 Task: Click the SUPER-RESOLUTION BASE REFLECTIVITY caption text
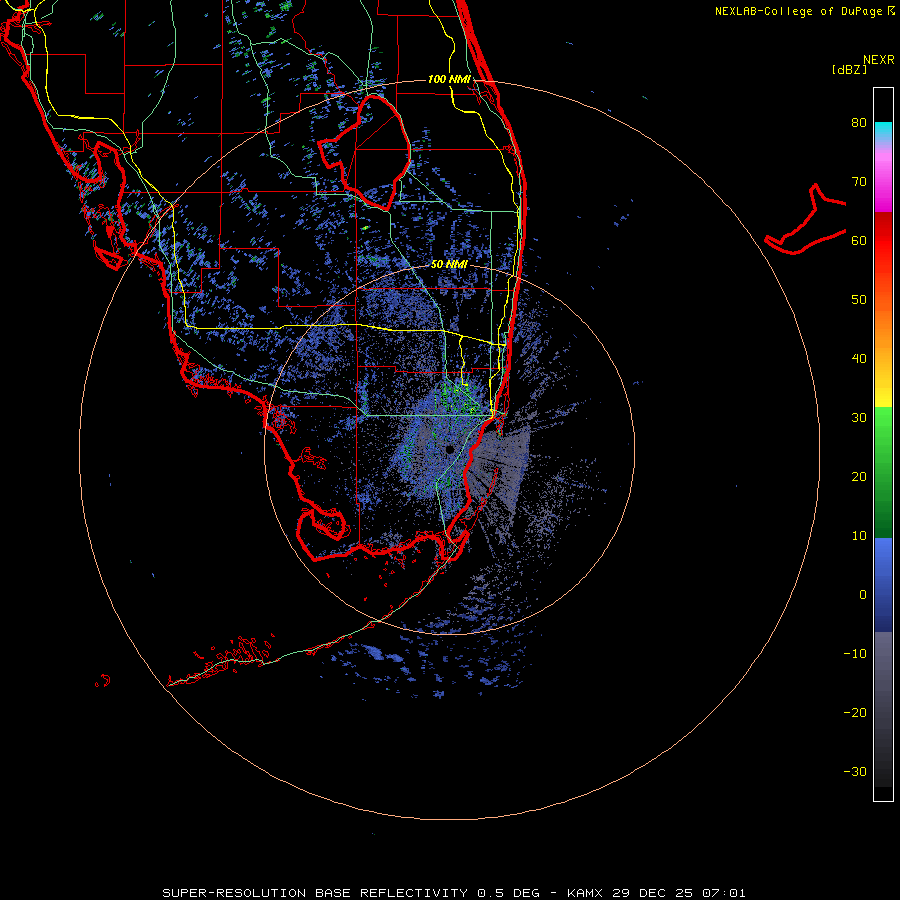click(x=315, y=893)
